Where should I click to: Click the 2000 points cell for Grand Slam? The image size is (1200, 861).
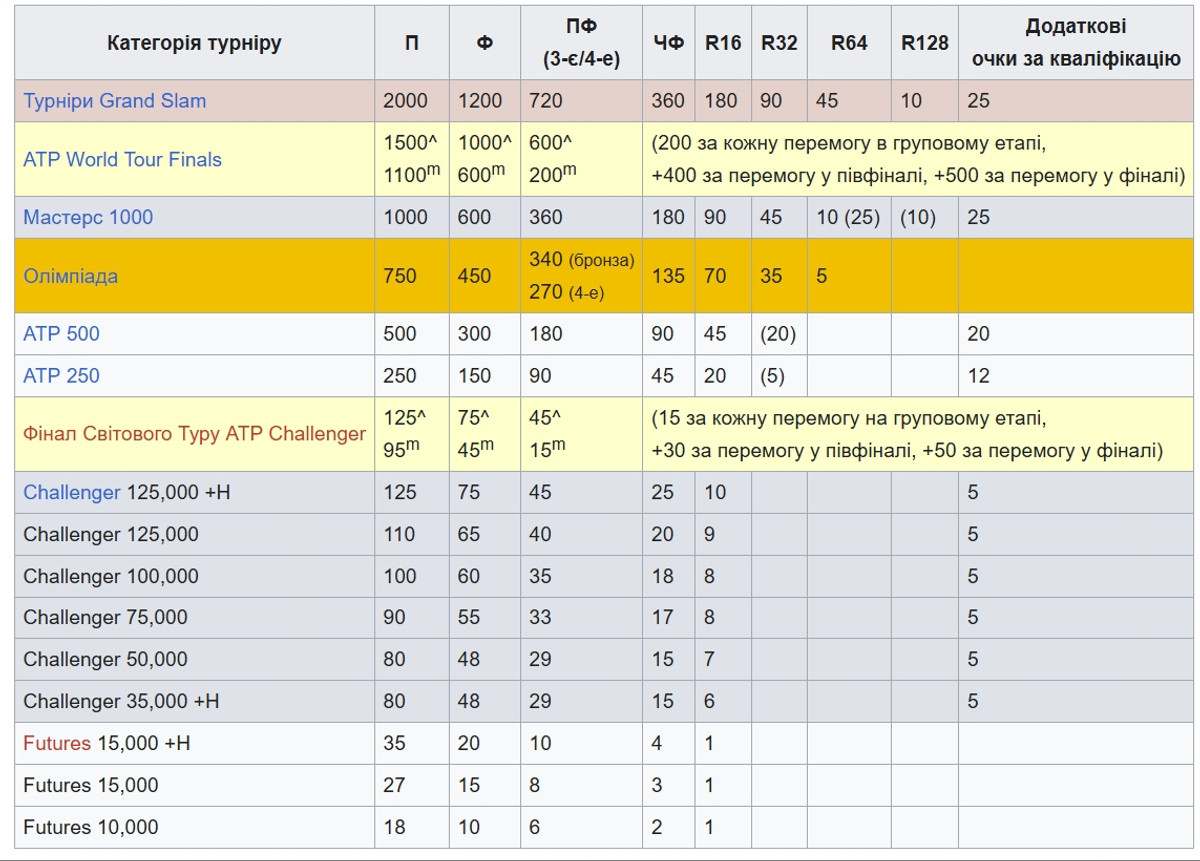point(405,101)
